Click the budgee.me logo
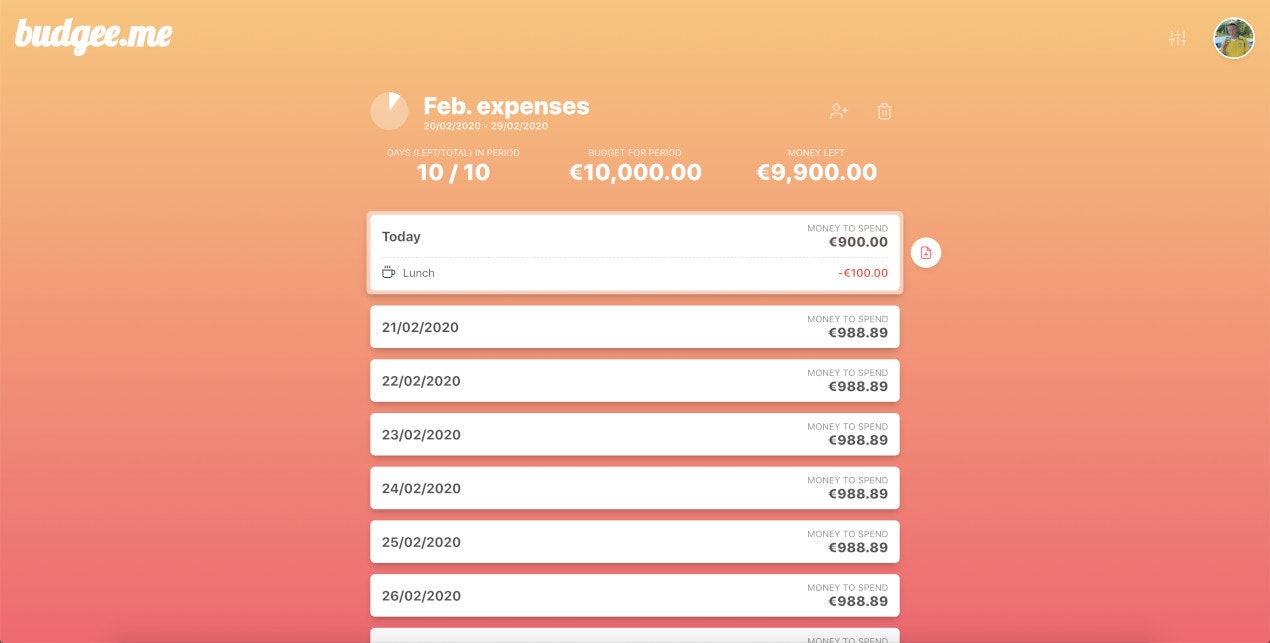Screen dimensions: 1270x643 coord(93,35)
